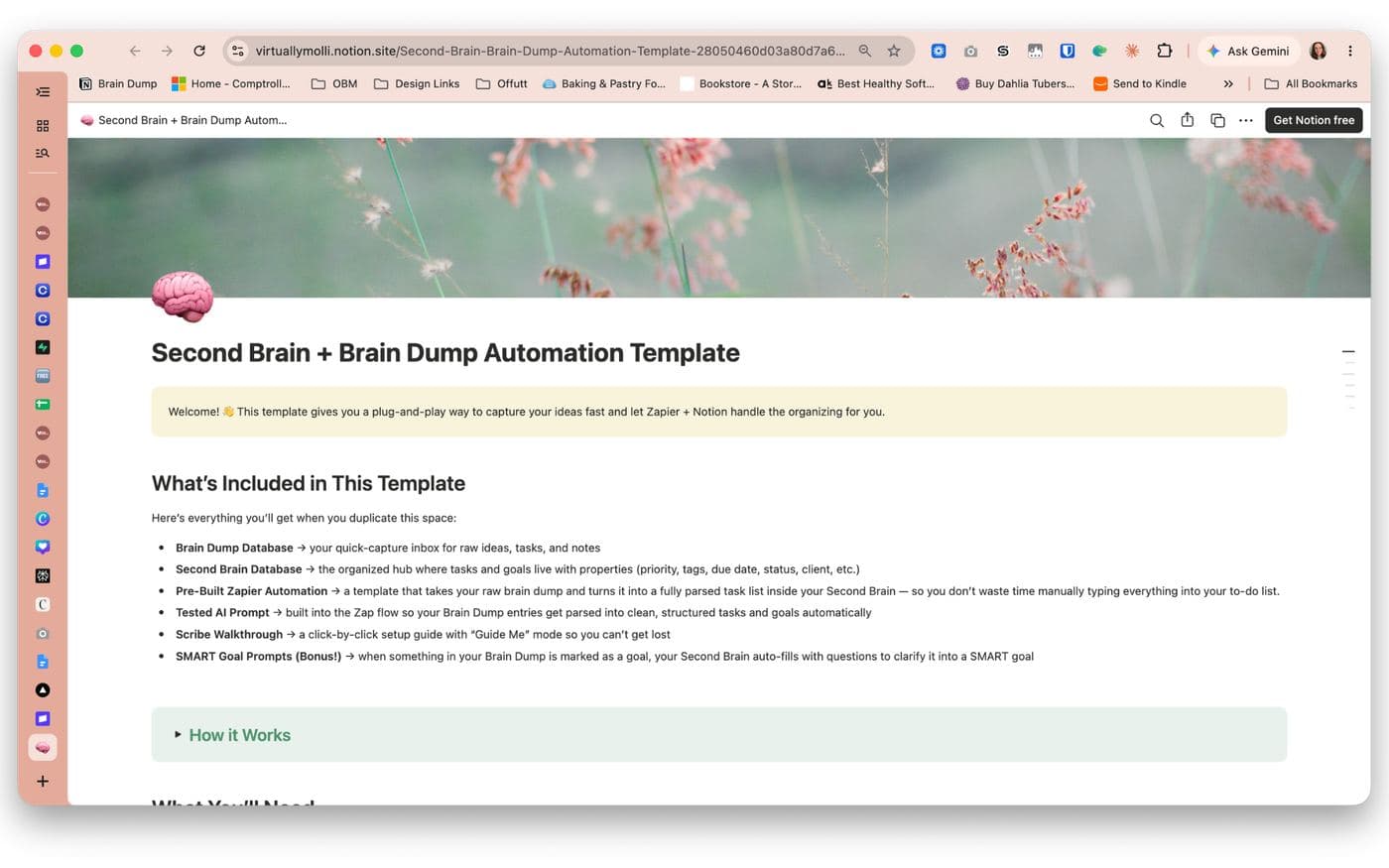
Task: Click the page title heading
Action: tap(445, 353)
